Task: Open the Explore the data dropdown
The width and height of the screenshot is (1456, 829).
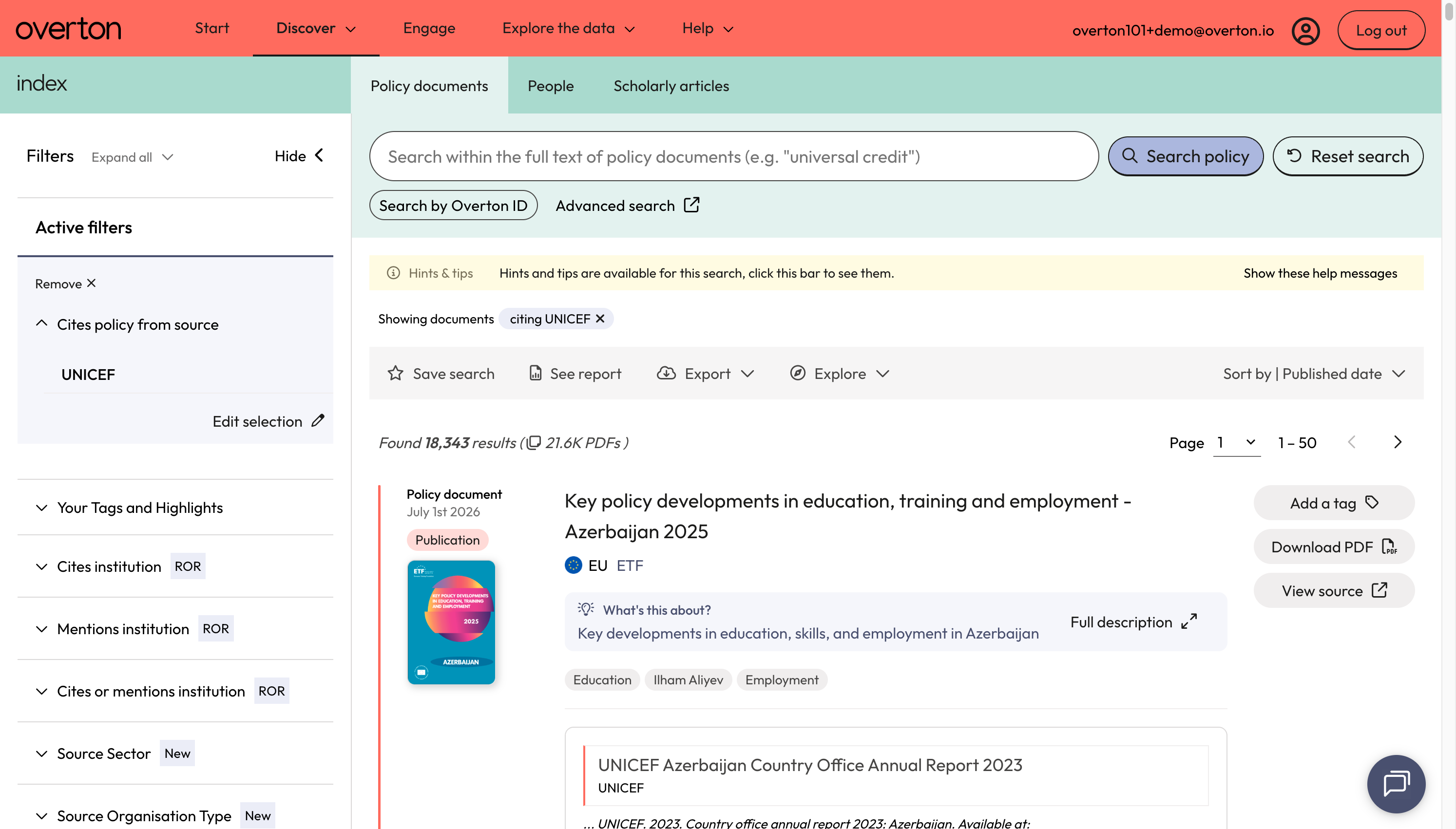Action: pyautogui.click(x=568, y=28)
